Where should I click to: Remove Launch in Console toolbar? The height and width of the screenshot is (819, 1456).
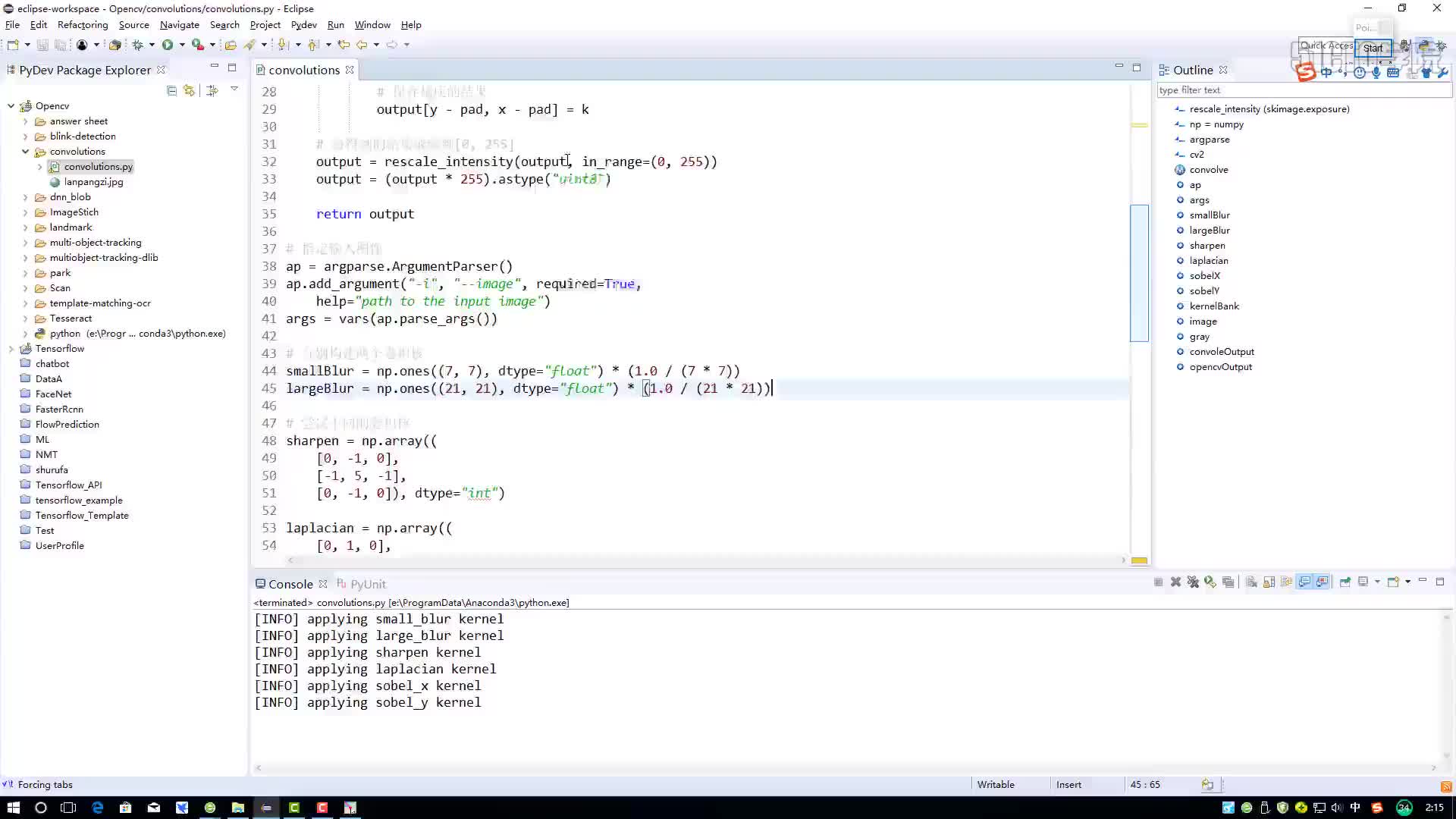point(1175,582)
